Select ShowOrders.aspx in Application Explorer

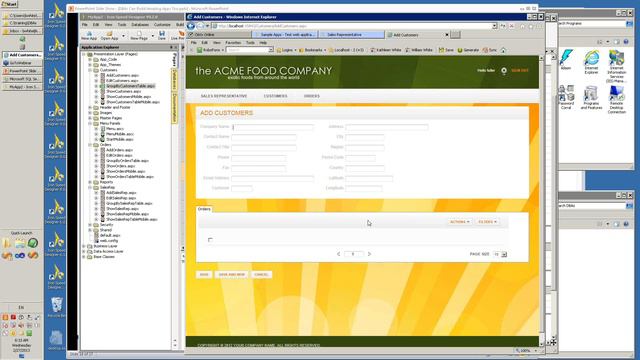120,166
